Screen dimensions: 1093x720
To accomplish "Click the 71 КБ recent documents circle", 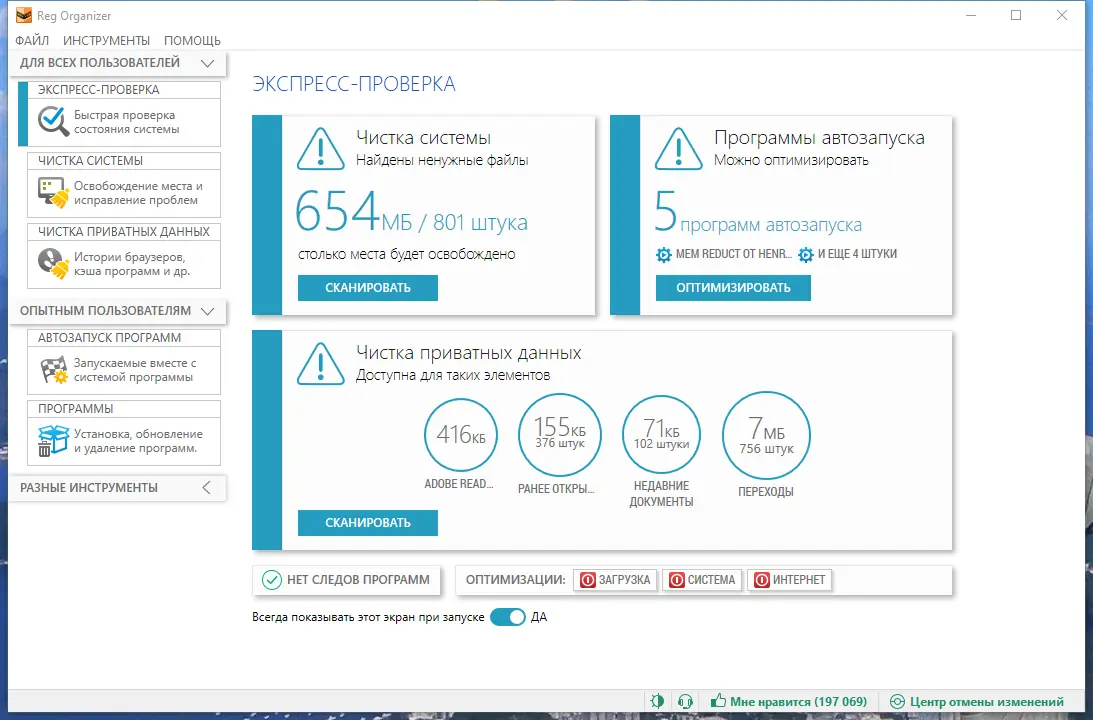I will point(662,435).
